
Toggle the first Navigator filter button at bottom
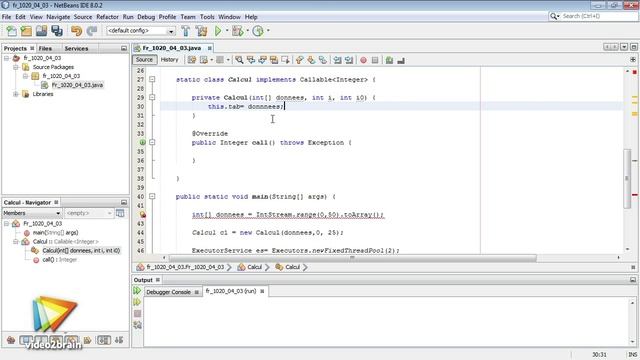(x=11, y=340)
